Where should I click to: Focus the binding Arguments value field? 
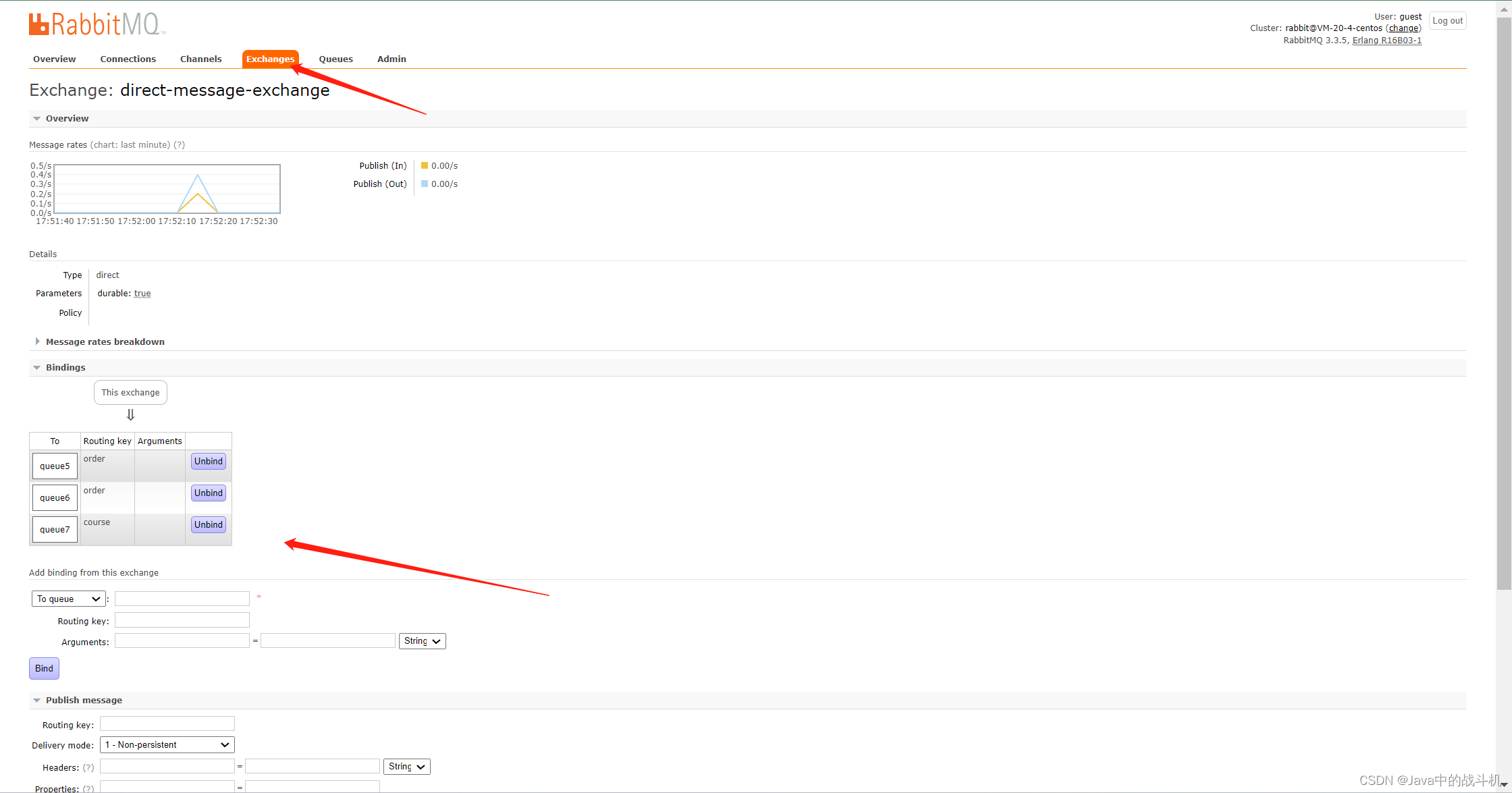pyautogui.click(x=328, y=641)
